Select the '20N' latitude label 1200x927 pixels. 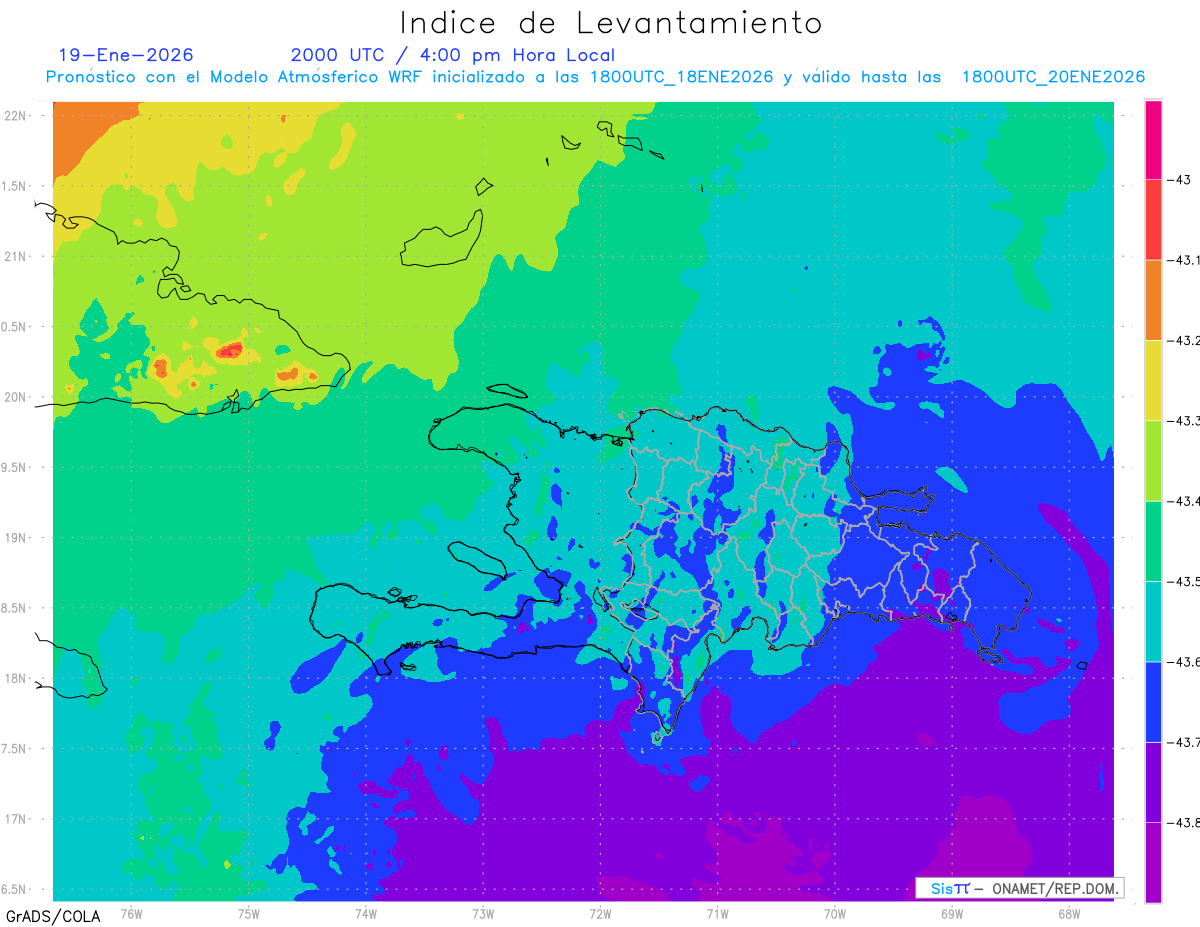tap(16, 397)
